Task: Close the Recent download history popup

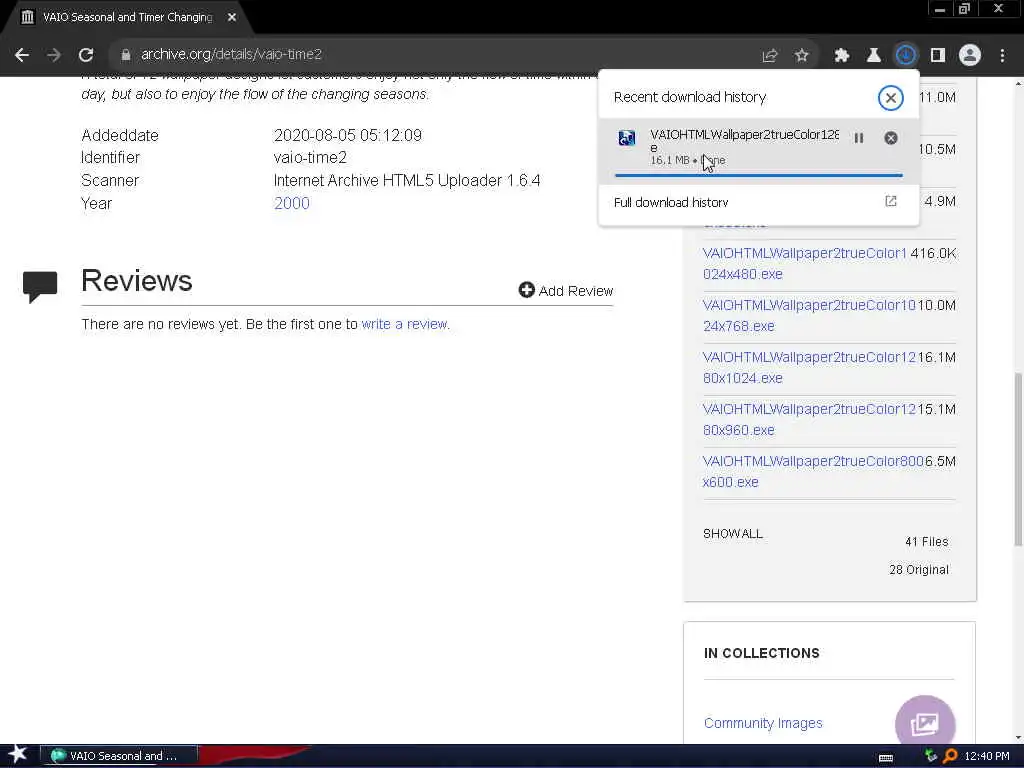Action: [x=890, y=98]
